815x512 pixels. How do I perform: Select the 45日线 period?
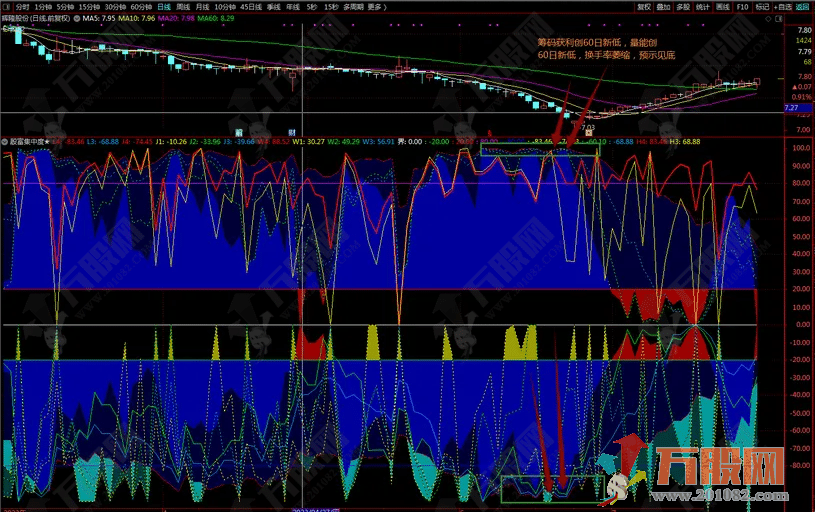[x=251, y=7]
